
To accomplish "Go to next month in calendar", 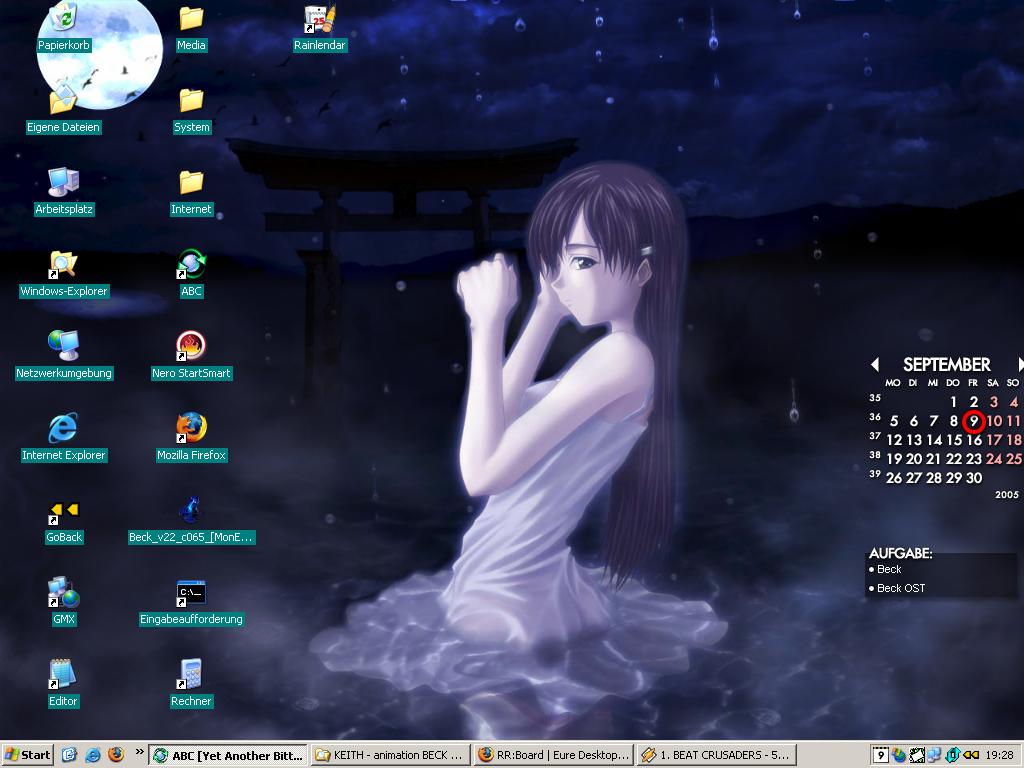I will [x=1020, y=364].
